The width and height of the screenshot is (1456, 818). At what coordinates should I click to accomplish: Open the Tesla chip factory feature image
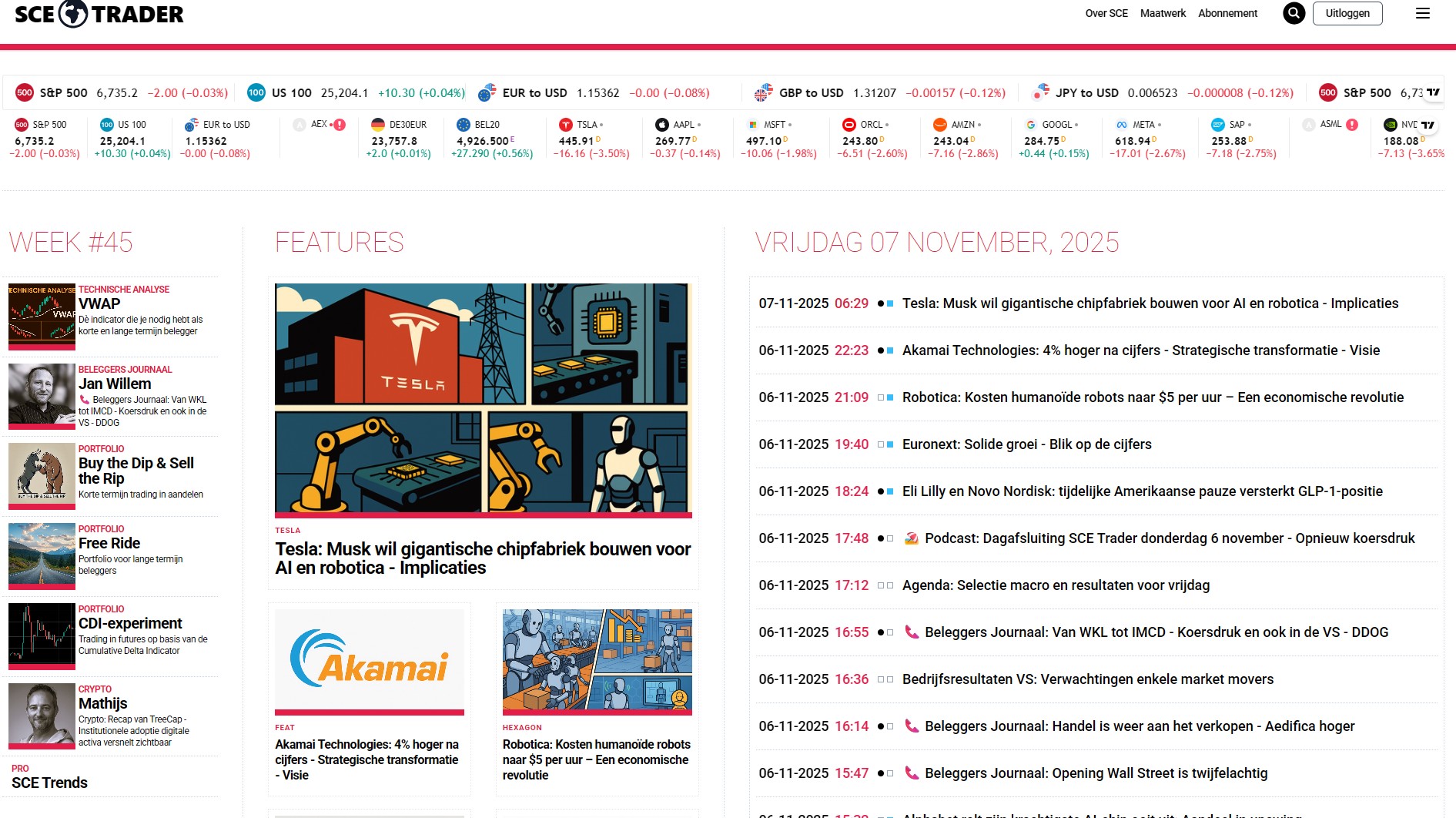pyautogui.click(x=484, y=399)
